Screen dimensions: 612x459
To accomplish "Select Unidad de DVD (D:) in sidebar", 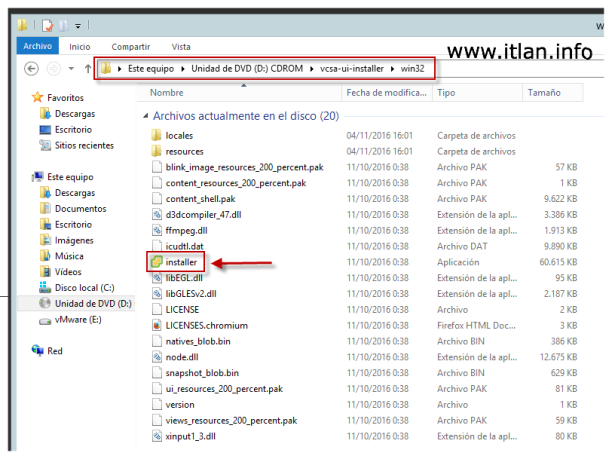I will pyautogui.click(x=93, y=303).
